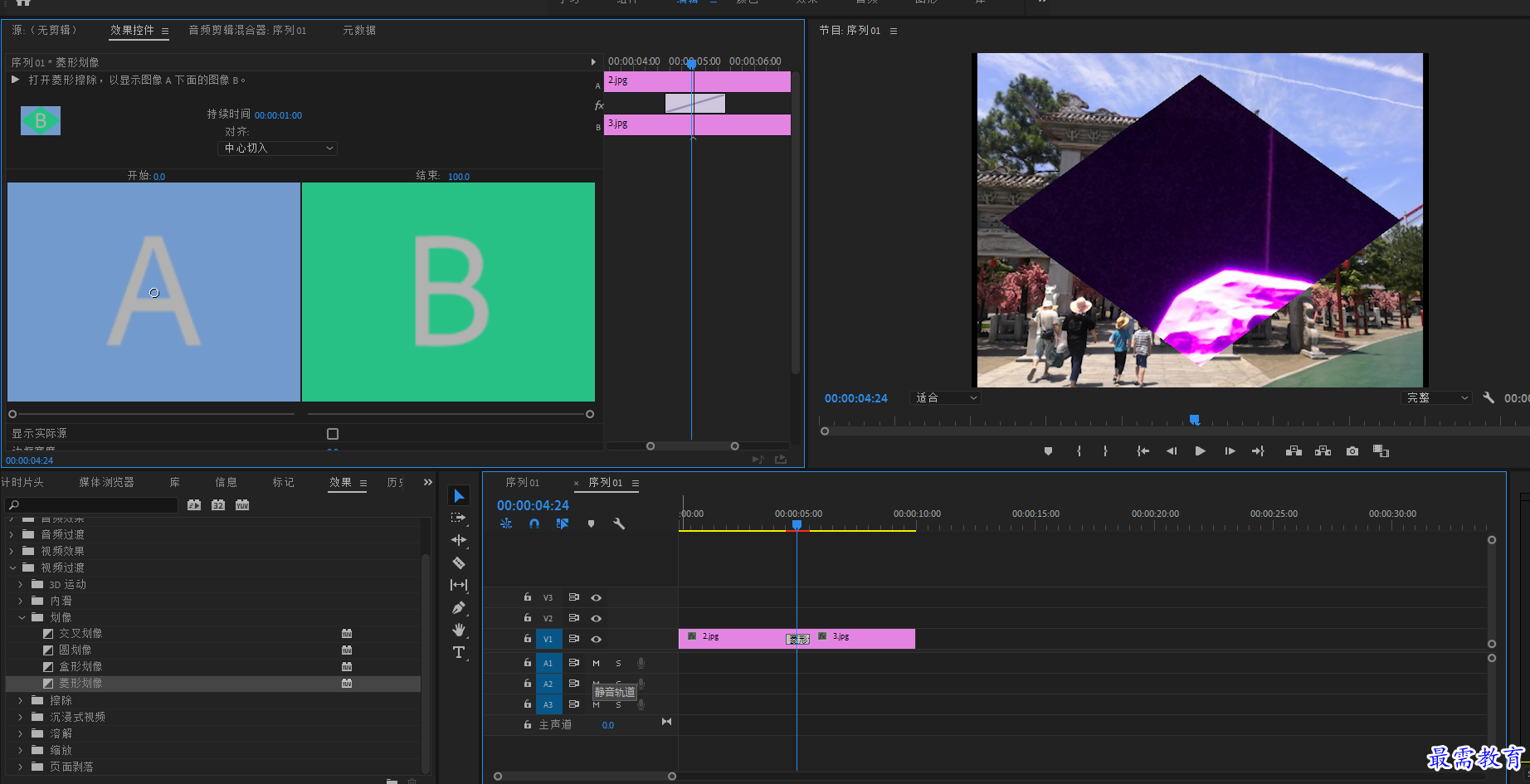This screenshot has width=1530, height=784.
Task: Click inside the Effects panel search field
Action: pos(91,505)
